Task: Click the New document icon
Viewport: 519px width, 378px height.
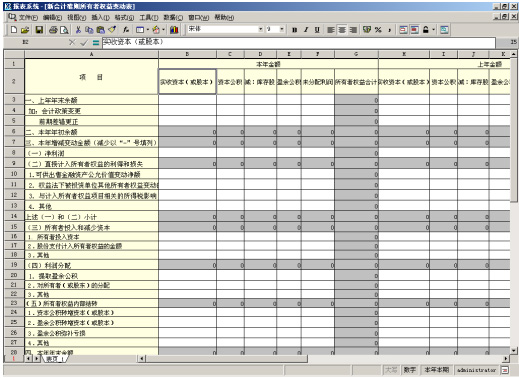Action: (14, 30)
